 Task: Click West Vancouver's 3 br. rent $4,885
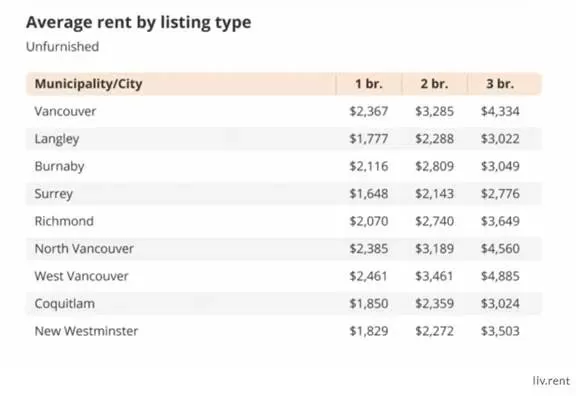point(500,276)
